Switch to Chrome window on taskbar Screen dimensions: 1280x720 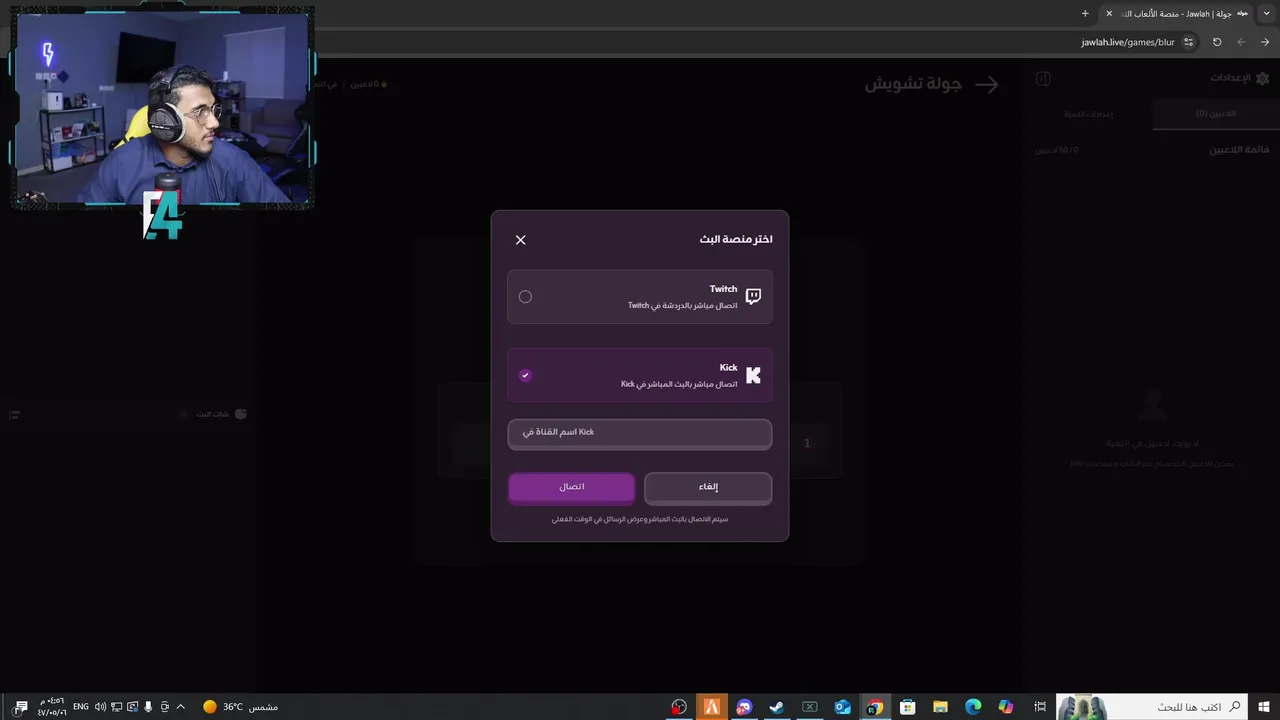pos(875,707)
